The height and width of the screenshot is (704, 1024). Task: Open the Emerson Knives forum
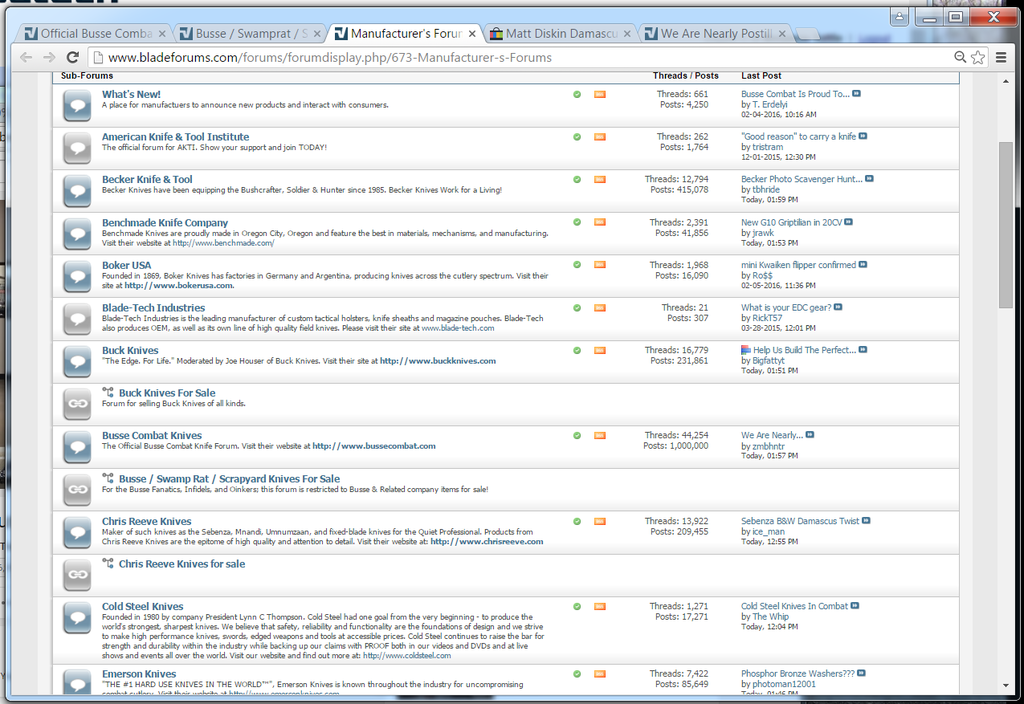(139, 674)
